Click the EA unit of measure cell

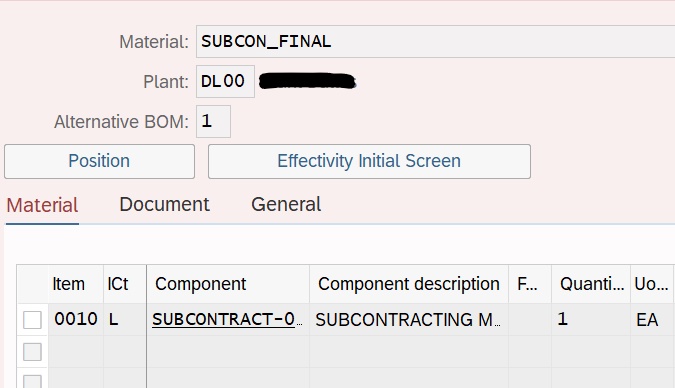[x=652, y=320]
